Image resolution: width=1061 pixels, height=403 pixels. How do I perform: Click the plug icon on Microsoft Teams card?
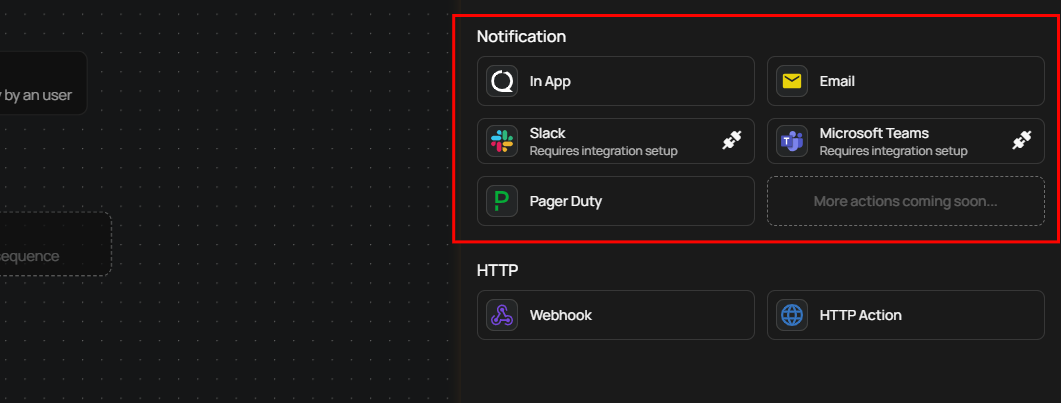(1022, 140)
